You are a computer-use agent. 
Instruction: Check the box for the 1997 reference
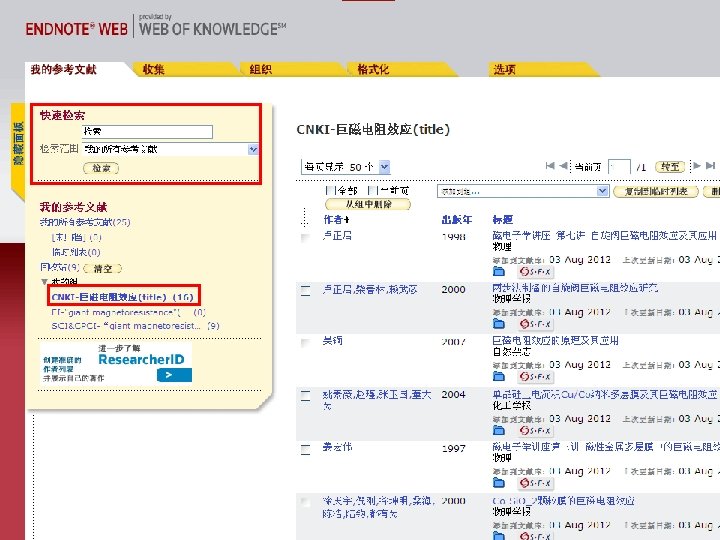pos(305,449)
